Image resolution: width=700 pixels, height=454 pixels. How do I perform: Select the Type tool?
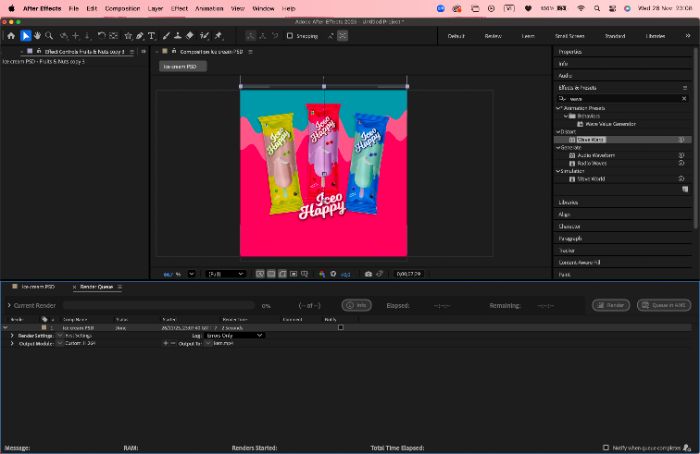coord(151,36)
